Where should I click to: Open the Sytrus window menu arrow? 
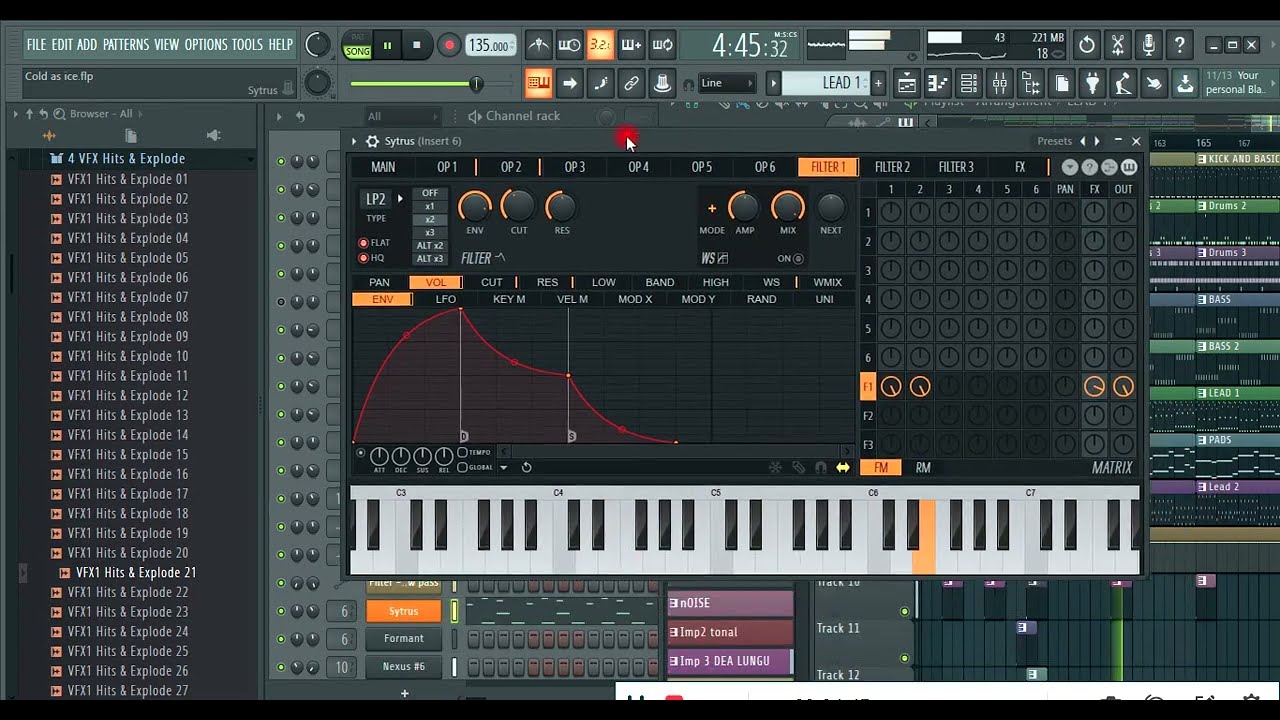[354, 142]
